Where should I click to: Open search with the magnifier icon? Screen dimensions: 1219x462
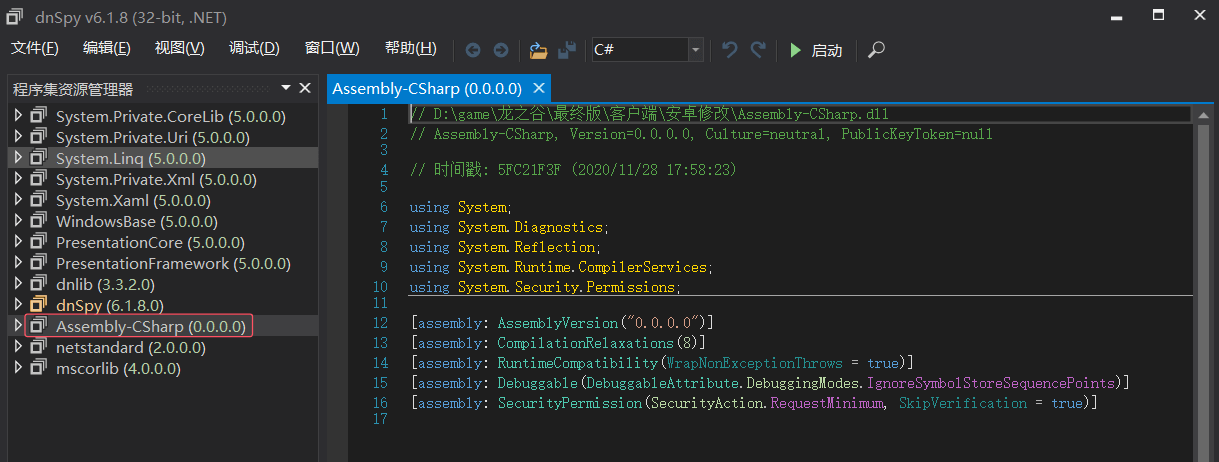876,50
